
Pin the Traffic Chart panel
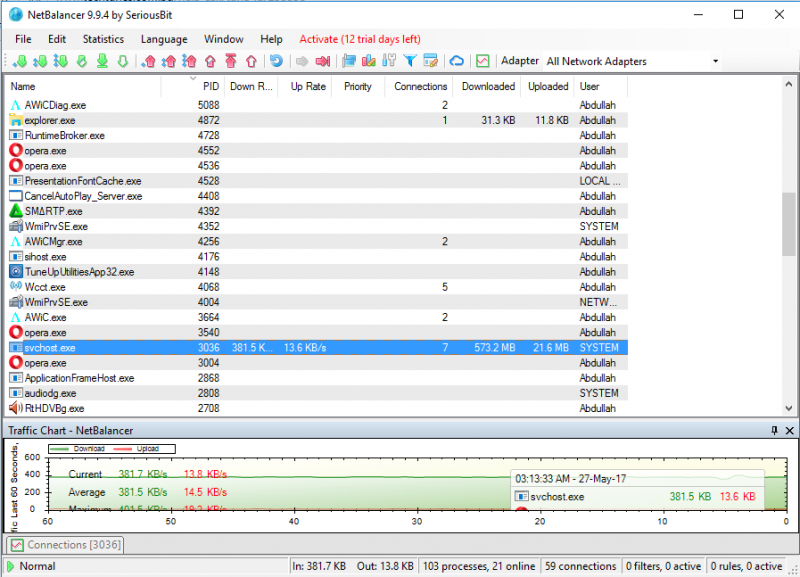point(774,430)
